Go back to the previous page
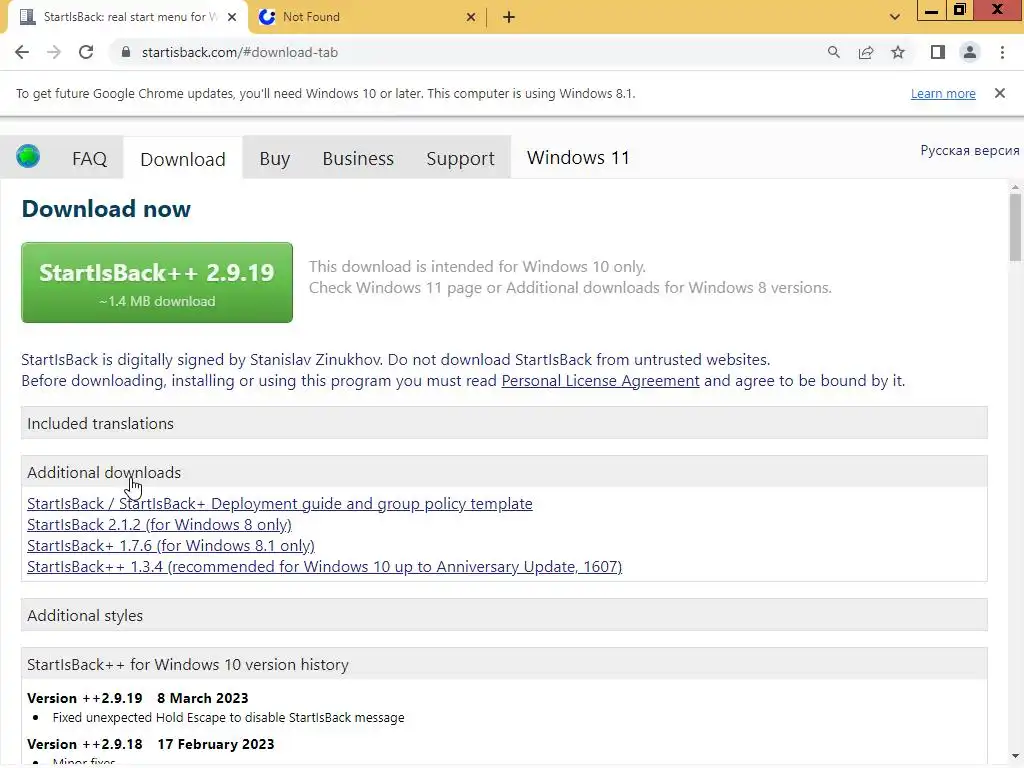The width and height of the screenshot is (1024, 768). click(x=22, y=52)
